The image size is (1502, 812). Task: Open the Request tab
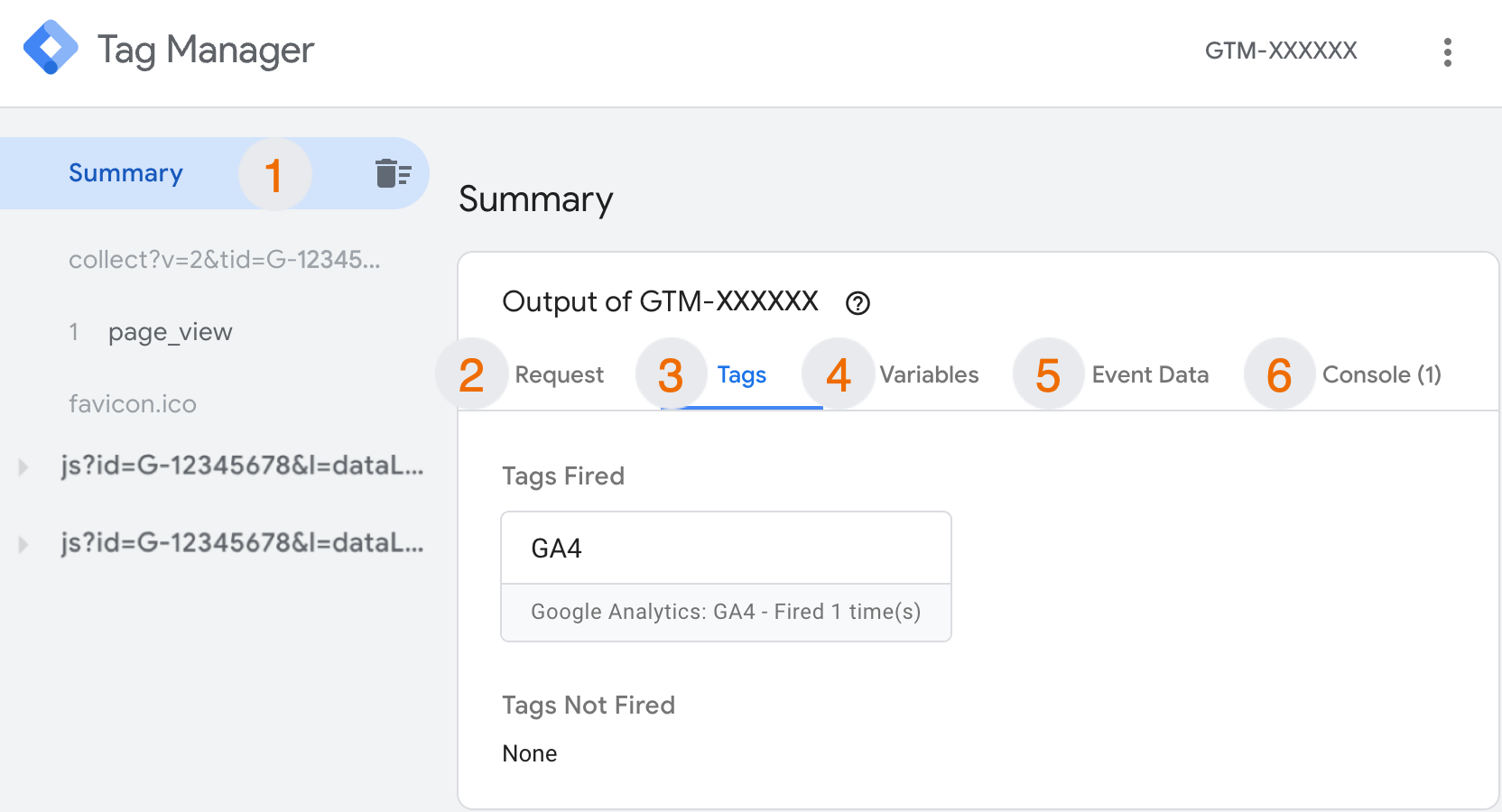click(x=559, y=374)
